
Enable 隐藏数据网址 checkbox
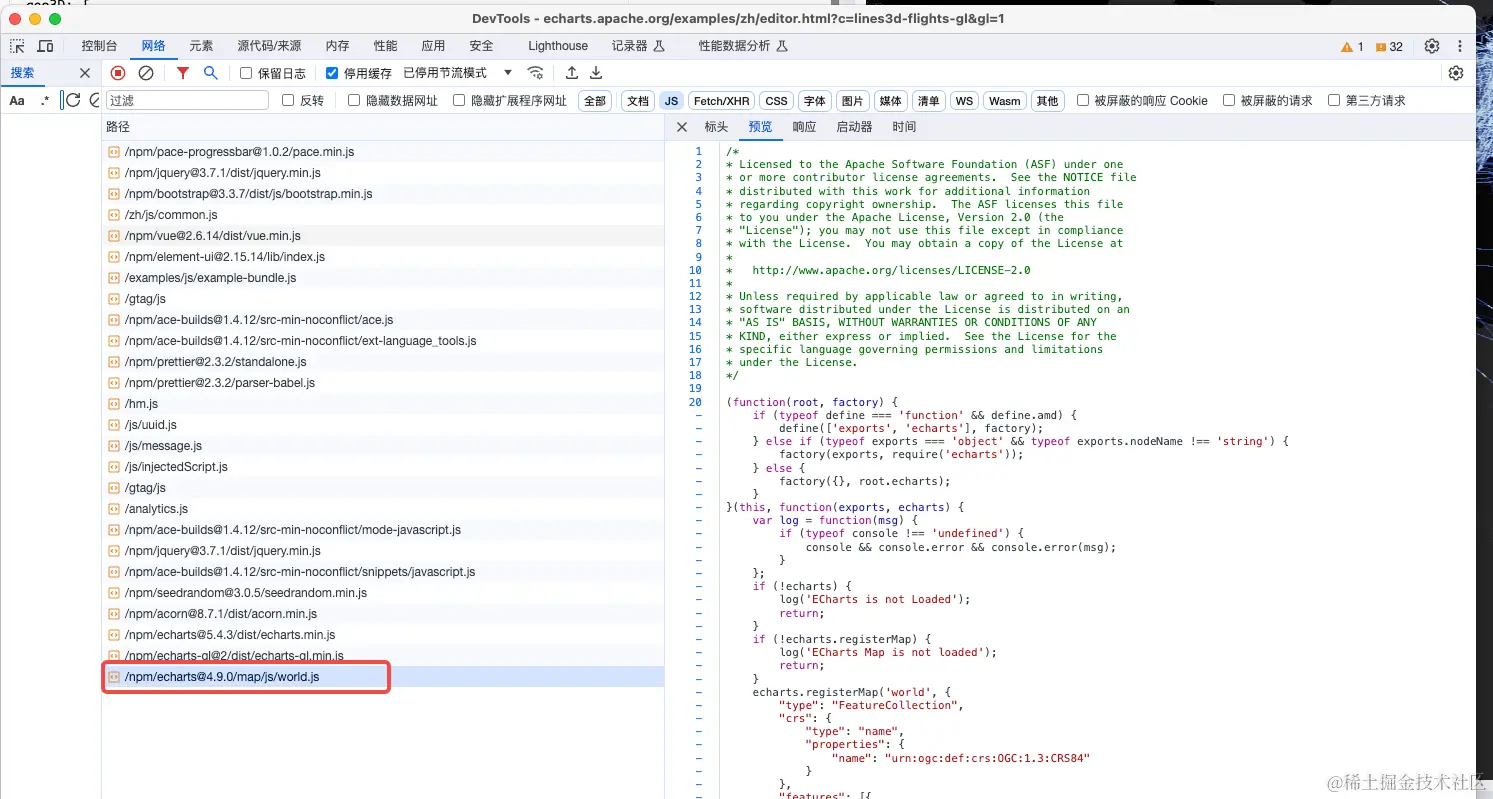354,100
